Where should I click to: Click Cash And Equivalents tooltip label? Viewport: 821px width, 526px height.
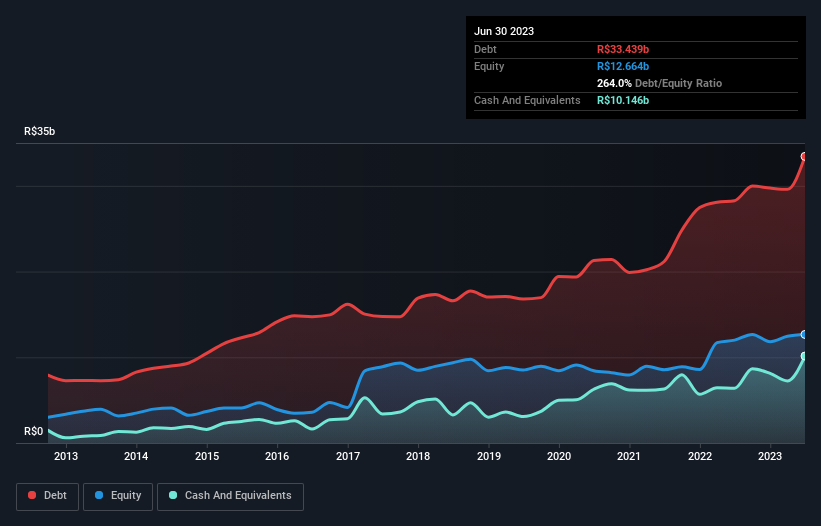pos(527,100)
